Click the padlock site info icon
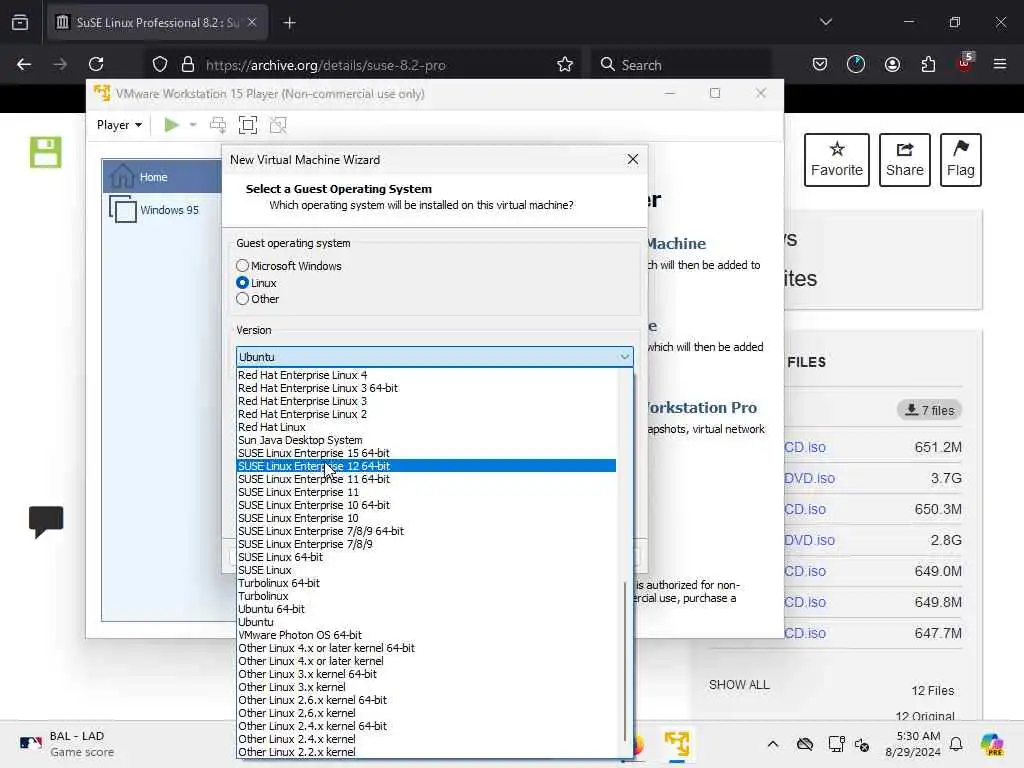 188,64
